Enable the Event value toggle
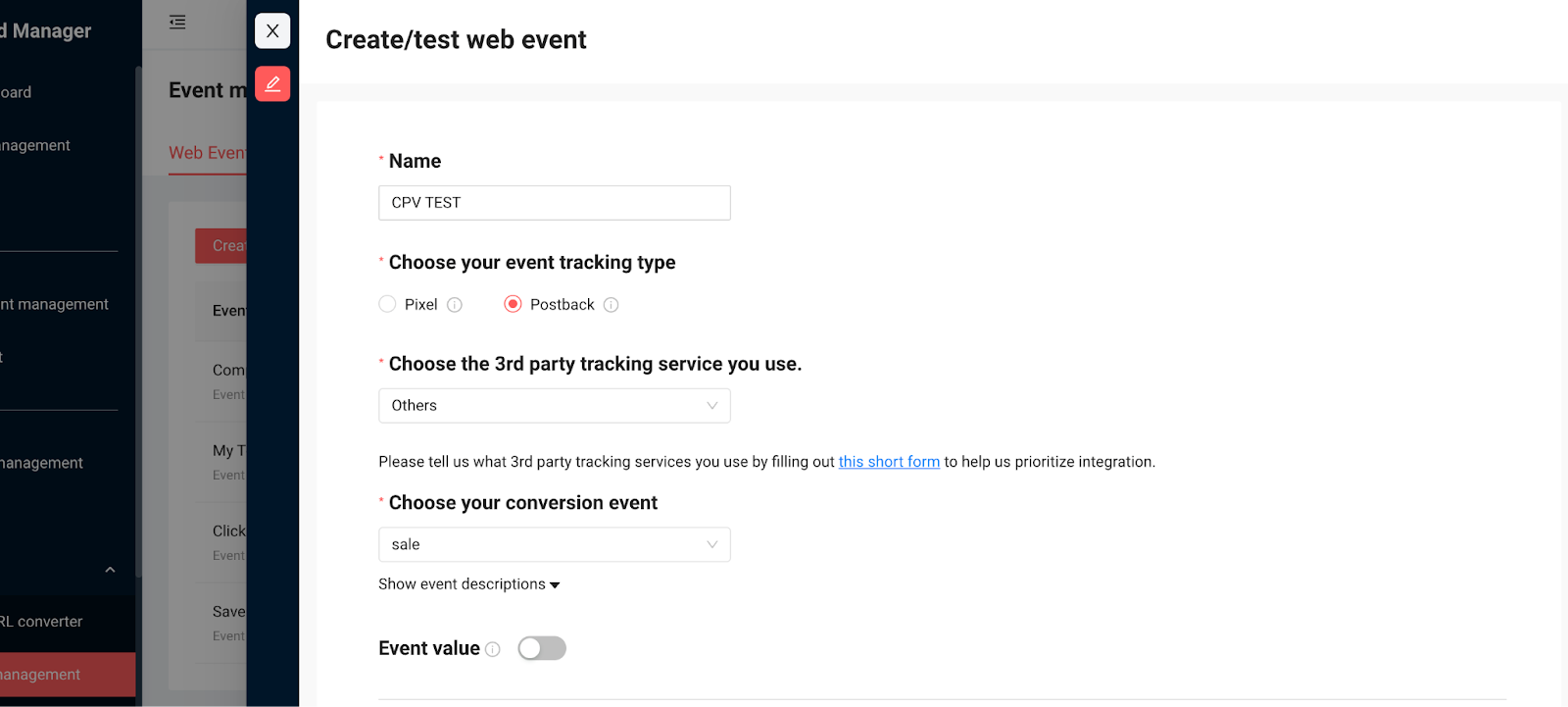The height and width of the screenshot is (707, 1568). (542, 648)
